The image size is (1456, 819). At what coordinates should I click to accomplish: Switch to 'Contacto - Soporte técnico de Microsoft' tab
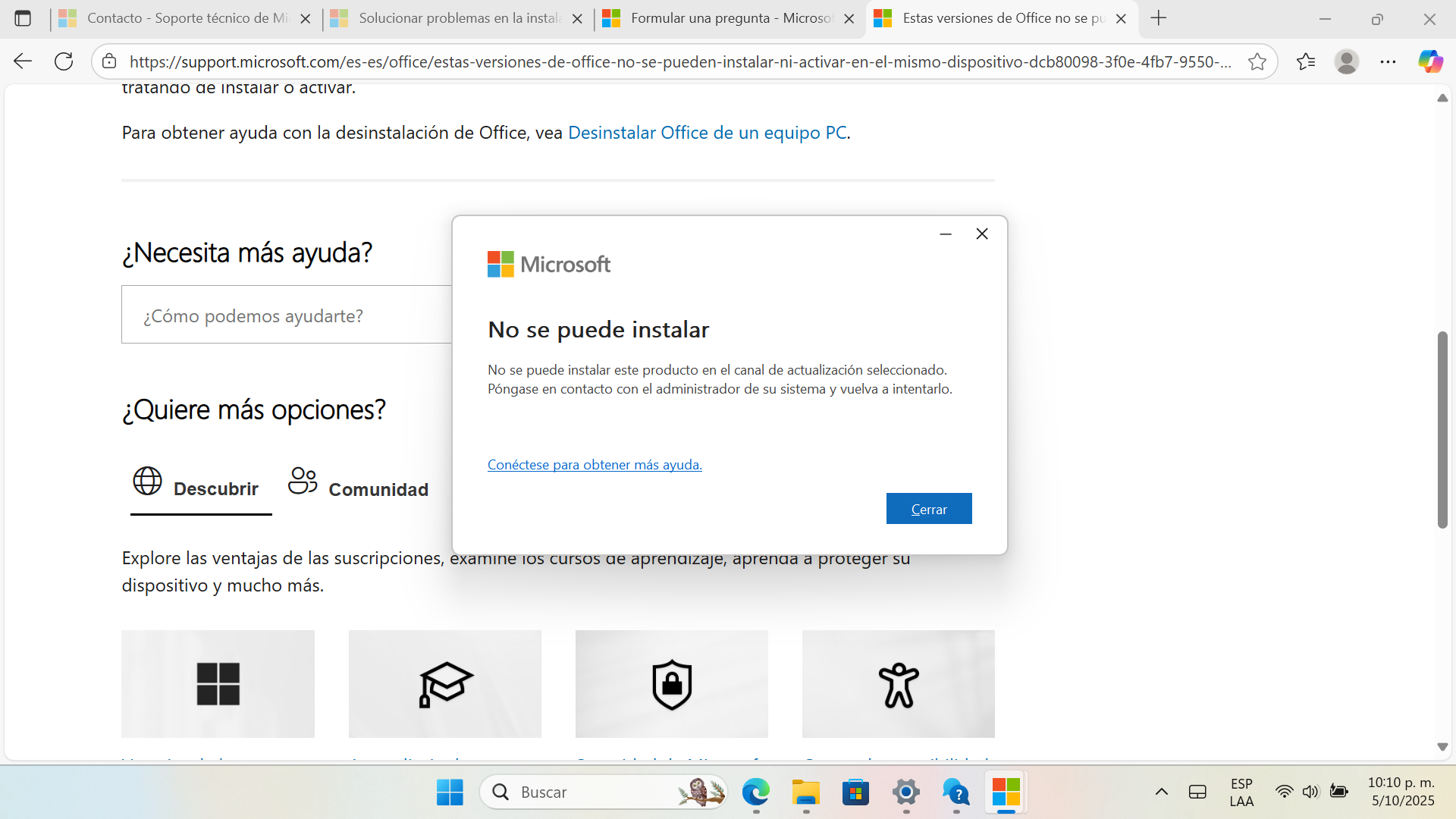pyautogui.click(x=186, y=18)
